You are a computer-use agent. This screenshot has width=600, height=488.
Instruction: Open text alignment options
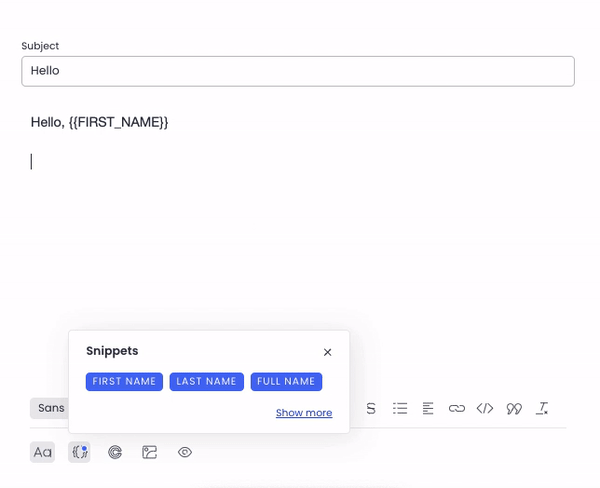tap(428, 408)
